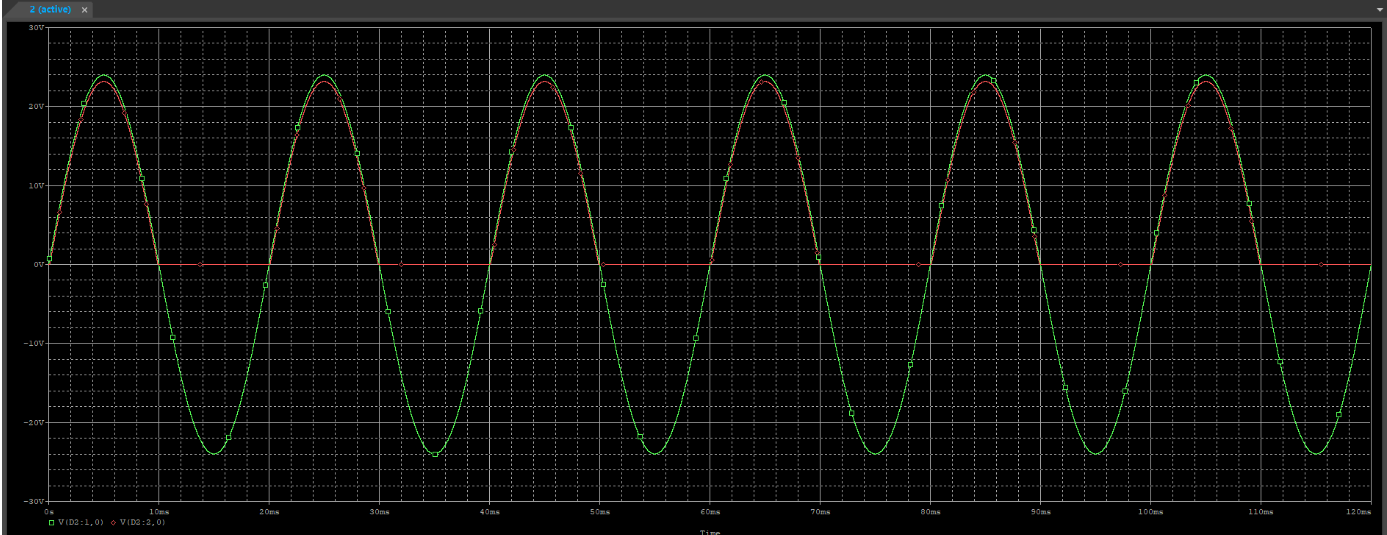The width and height of the screenshot is (1387, 535).
Task: Click the 0V y-axis label
Action: click(x=38, y=264)
